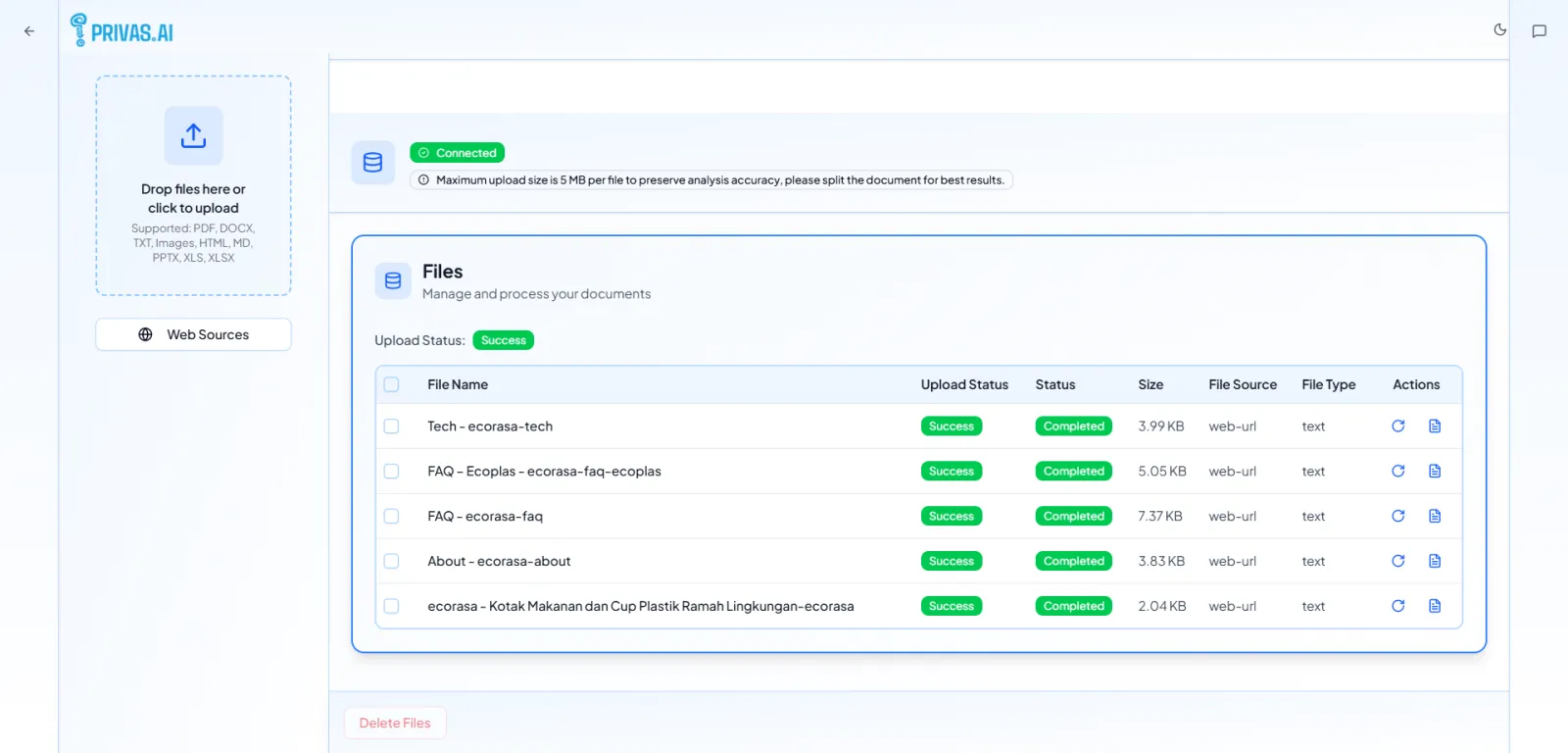This screenshot has width=1568, height=753.
Task: Select file name About - ecorasa-about
Action: 499,562
